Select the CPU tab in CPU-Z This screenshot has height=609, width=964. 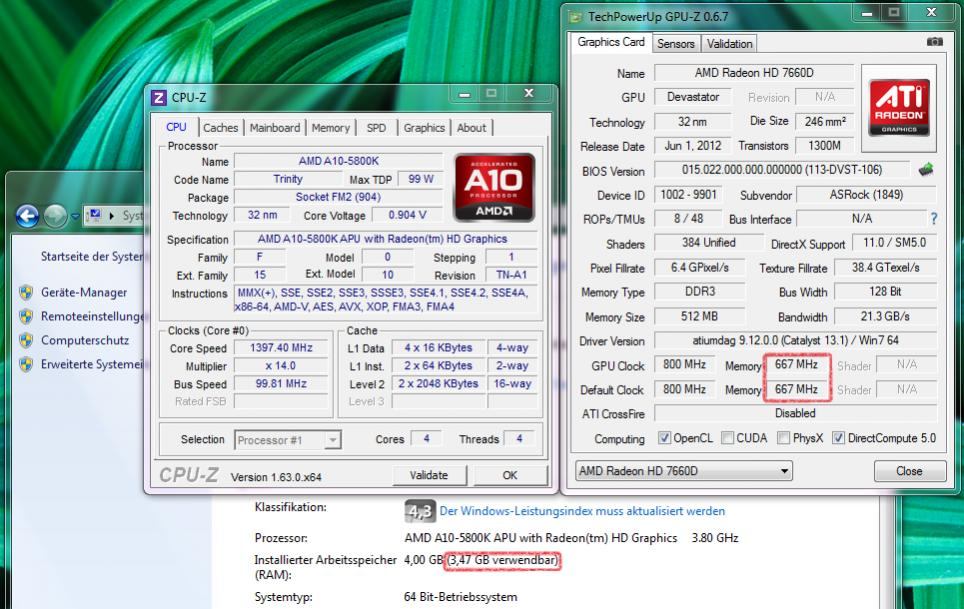point(176,127)
